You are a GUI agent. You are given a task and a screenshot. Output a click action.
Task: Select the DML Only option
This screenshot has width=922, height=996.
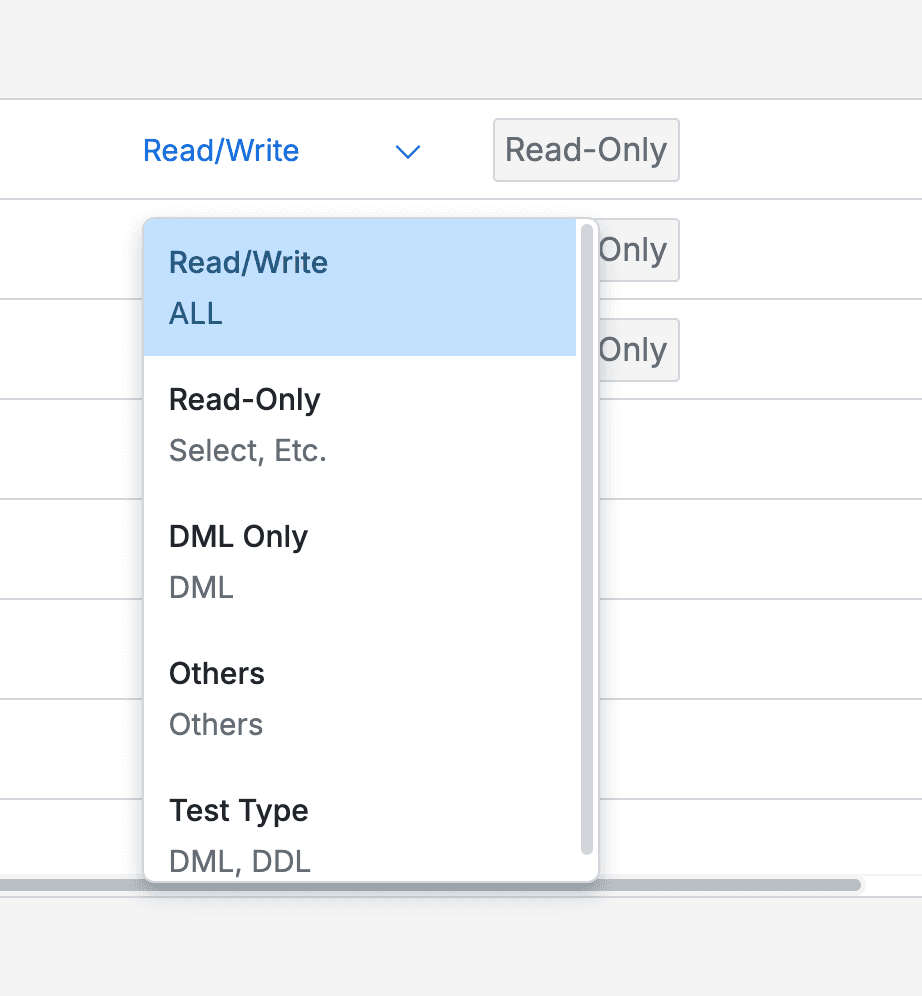(x=360, y=561)
